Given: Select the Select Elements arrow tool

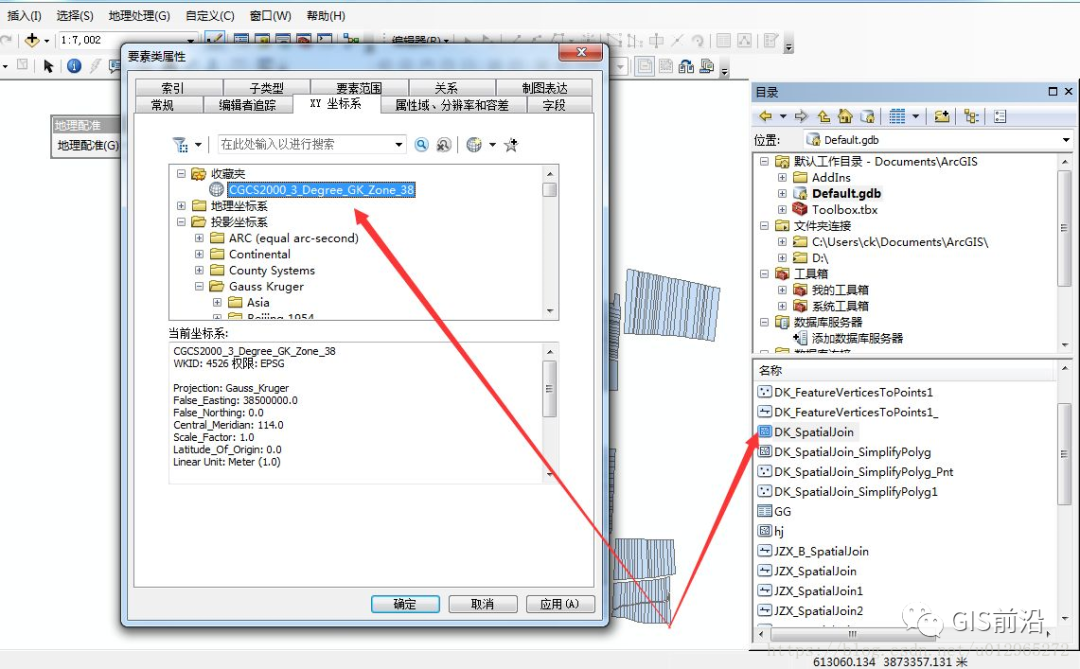Looking at the screenshot, I should pos(48,66).
